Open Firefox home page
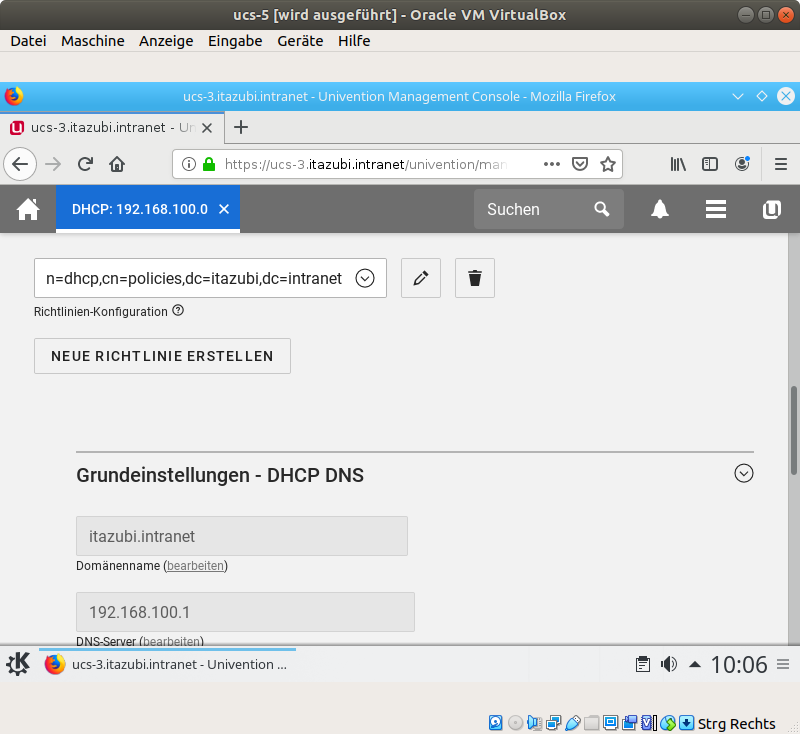Image resolution: width=800 pixels, height=734 pixels. [117, 164]
